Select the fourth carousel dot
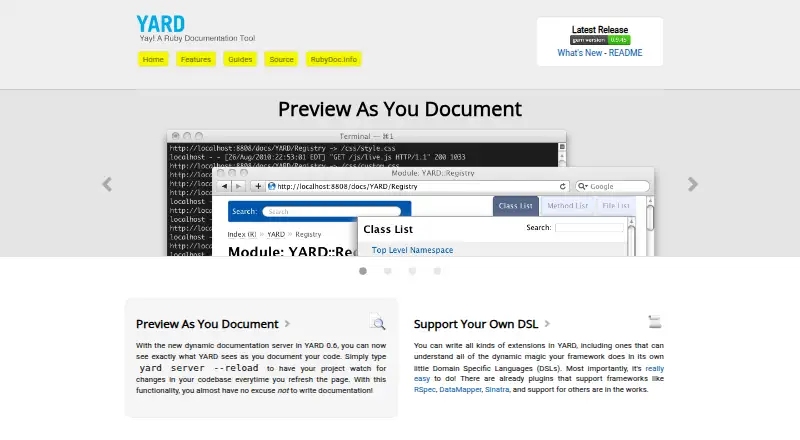The height and width of the screenshot is (440, 800). [437, 271]
